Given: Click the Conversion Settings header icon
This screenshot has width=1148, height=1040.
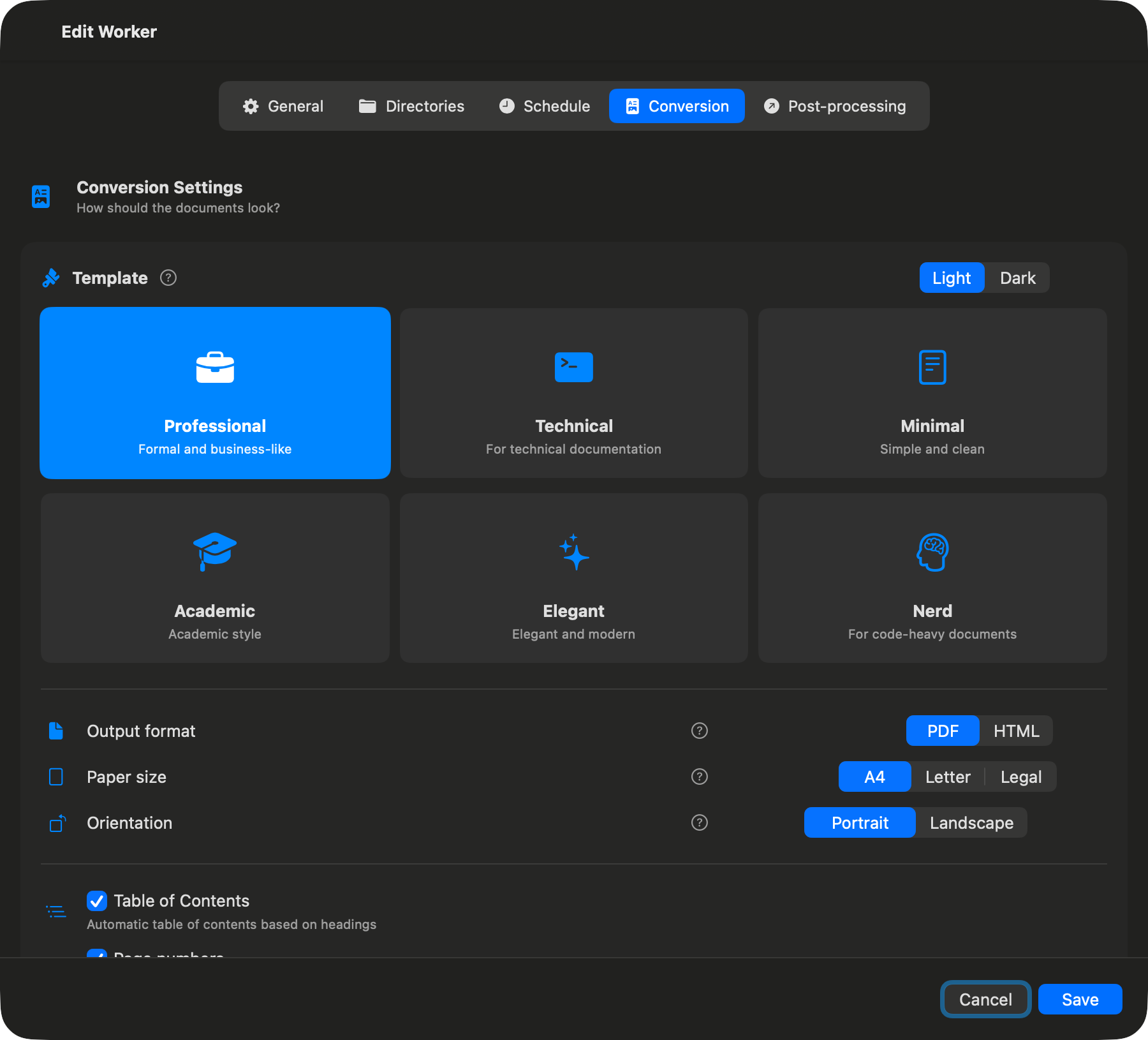Looking at the screenshot, I should 41,196.
